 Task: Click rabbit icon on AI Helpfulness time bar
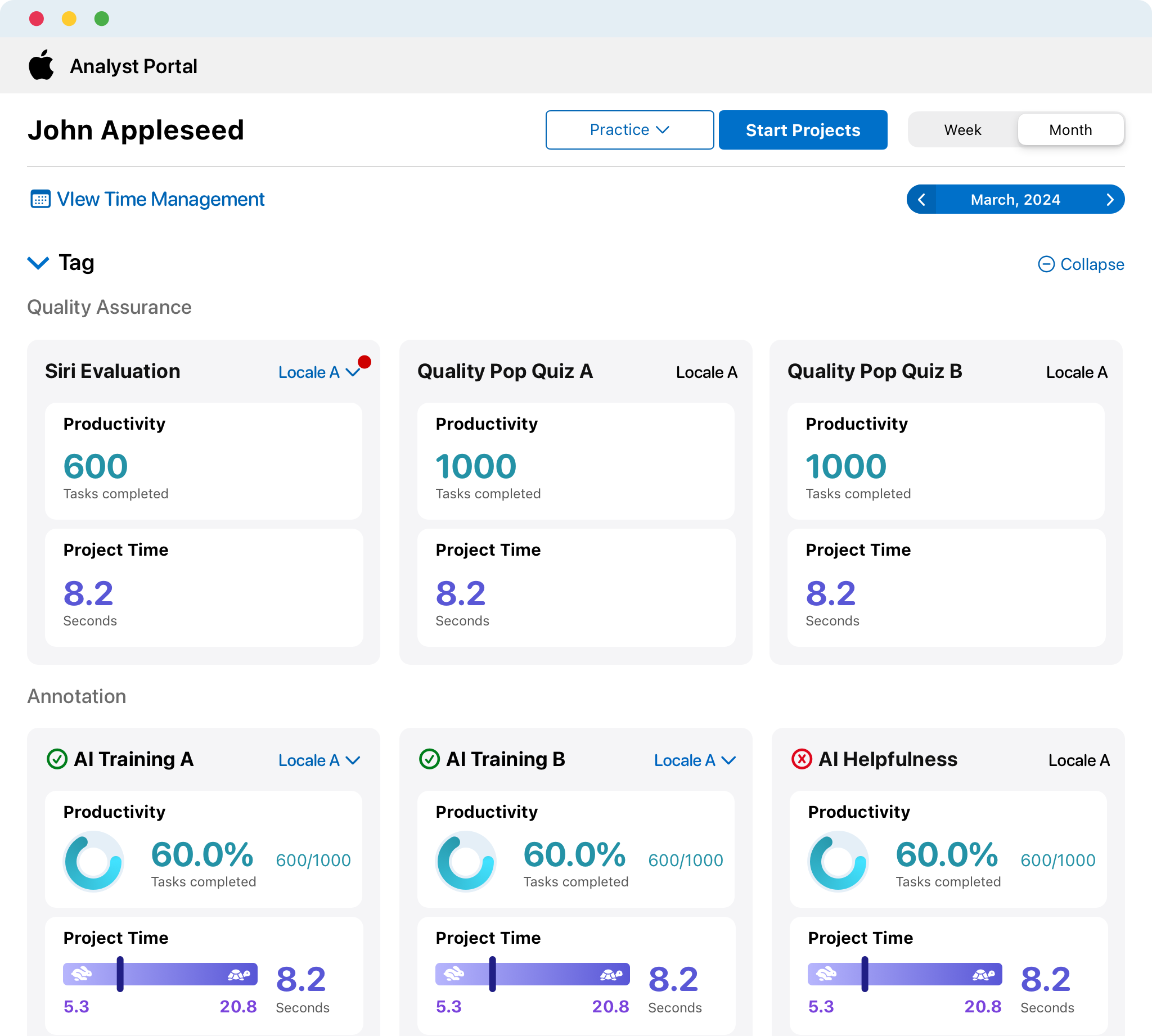pyautogui.click(x=826, y=974)
